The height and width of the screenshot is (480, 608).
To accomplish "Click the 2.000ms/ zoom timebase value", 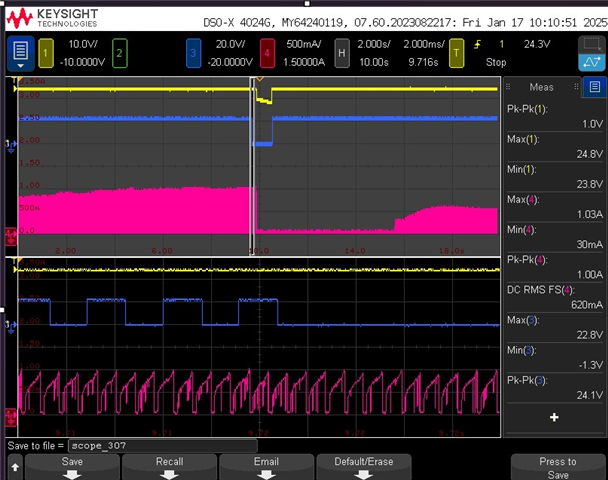I will point(424,44).
